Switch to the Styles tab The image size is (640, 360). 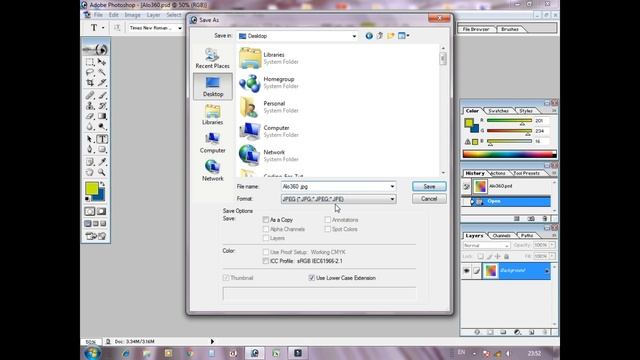526,111
